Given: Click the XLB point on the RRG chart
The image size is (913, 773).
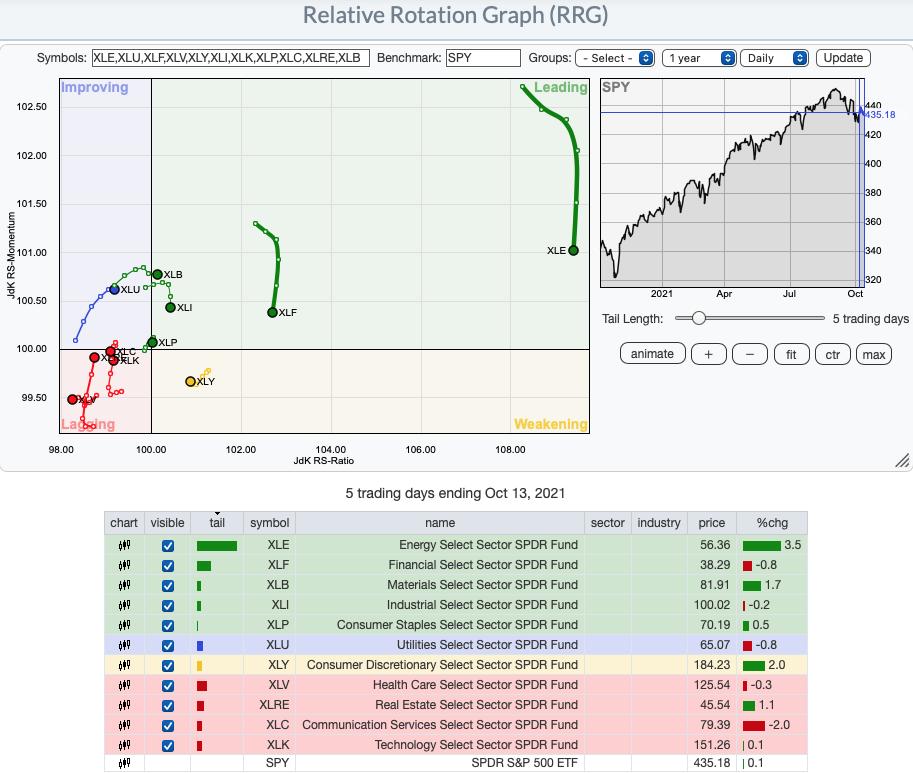Looking at the screenshot, I should (x=157, y=274).
